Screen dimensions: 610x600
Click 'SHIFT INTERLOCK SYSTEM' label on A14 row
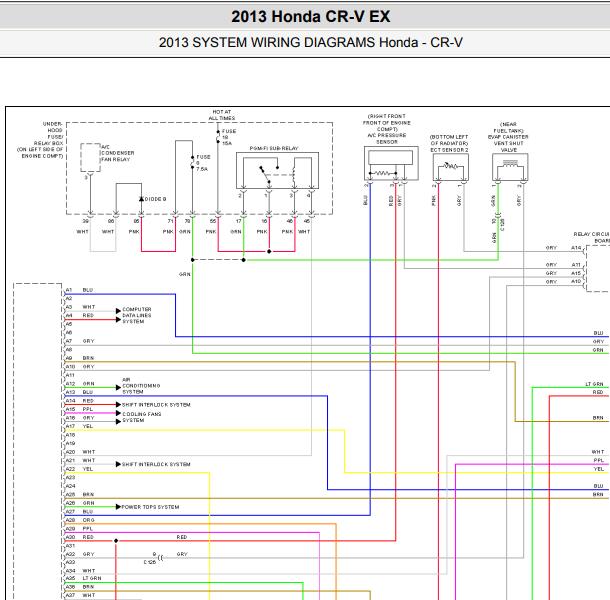click(x=156, y=405)
